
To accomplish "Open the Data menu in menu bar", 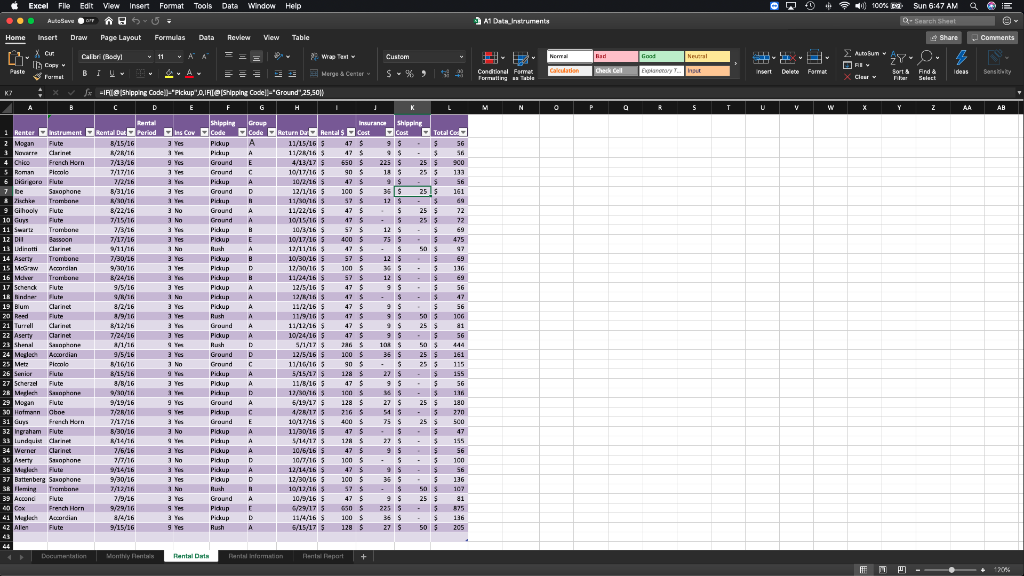I will (x=230, y=6).
